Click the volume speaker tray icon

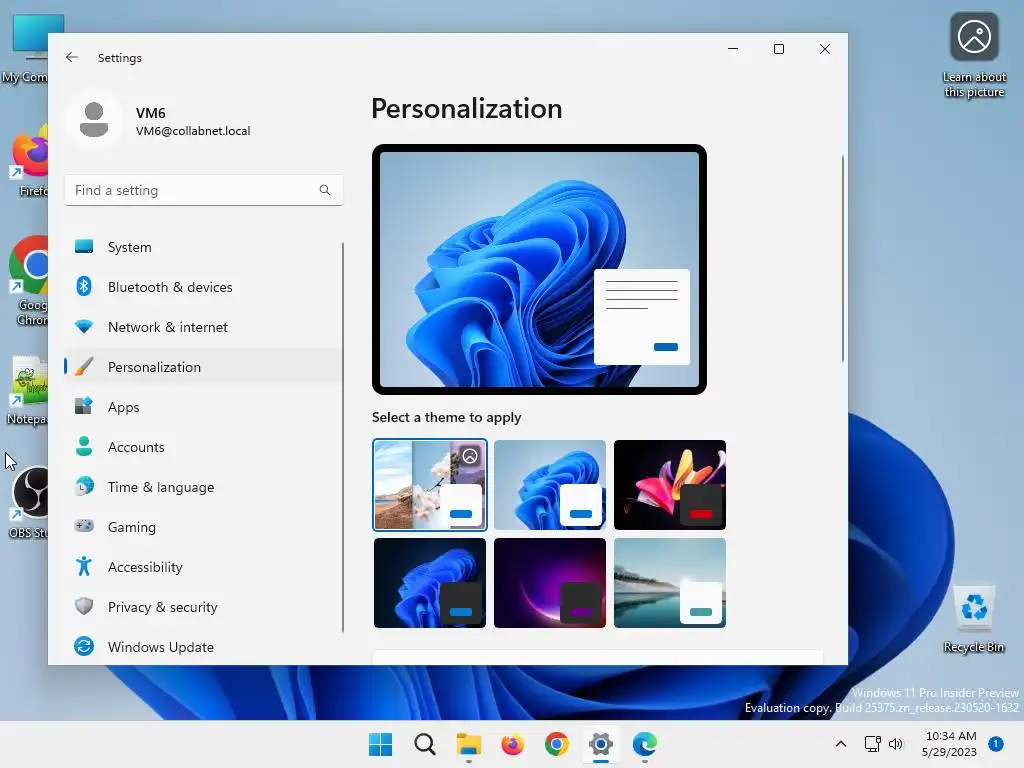[896, 744]
